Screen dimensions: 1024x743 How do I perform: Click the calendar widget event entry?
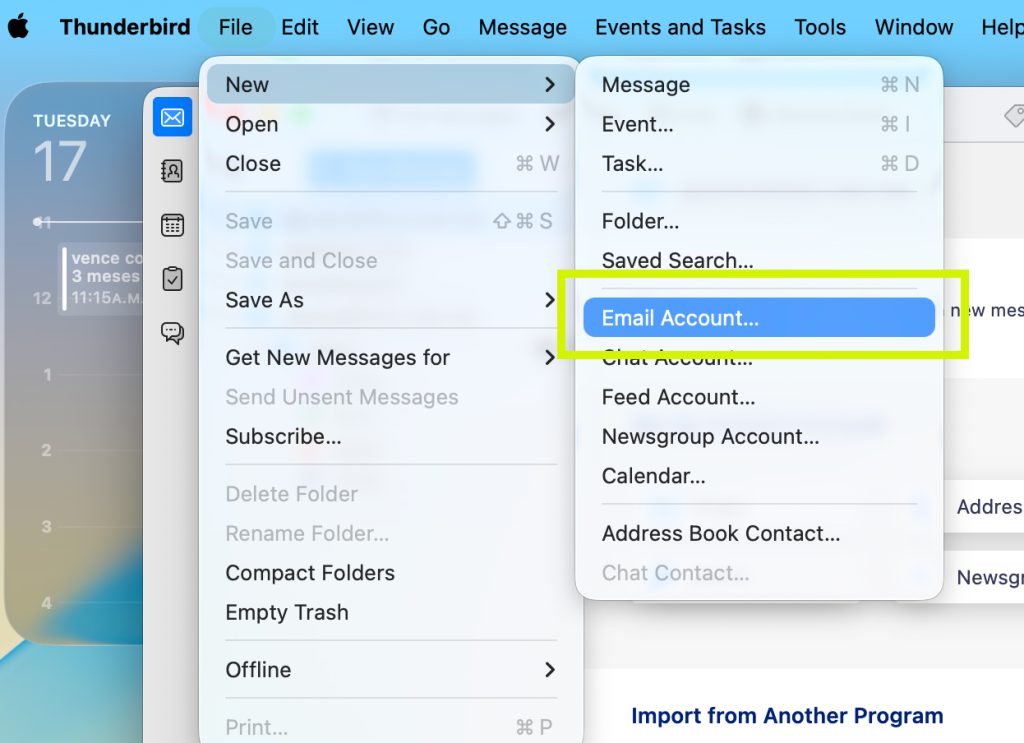[105, 278]
